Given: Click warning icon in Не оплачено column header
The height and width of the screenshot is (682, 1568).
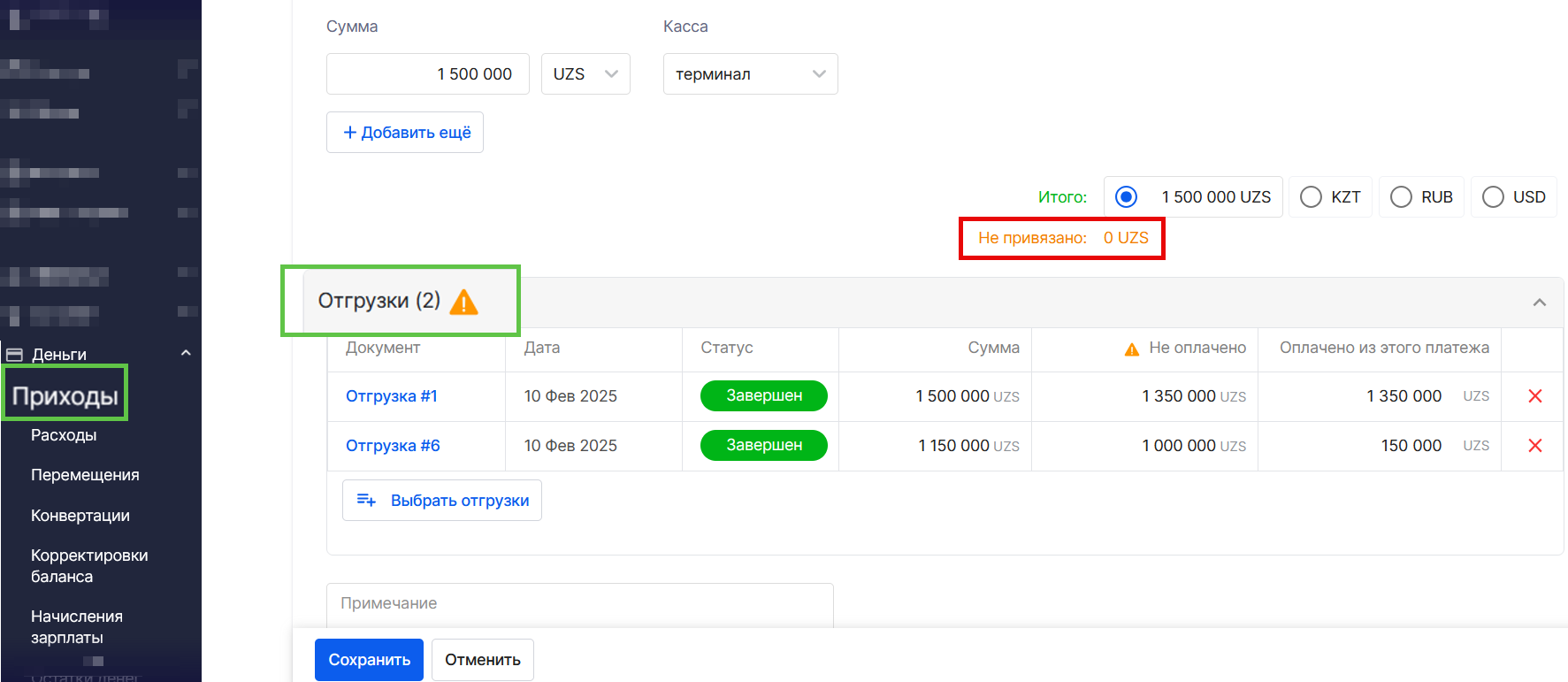Looking at the screenshot, I should [x=1131, y=349].
